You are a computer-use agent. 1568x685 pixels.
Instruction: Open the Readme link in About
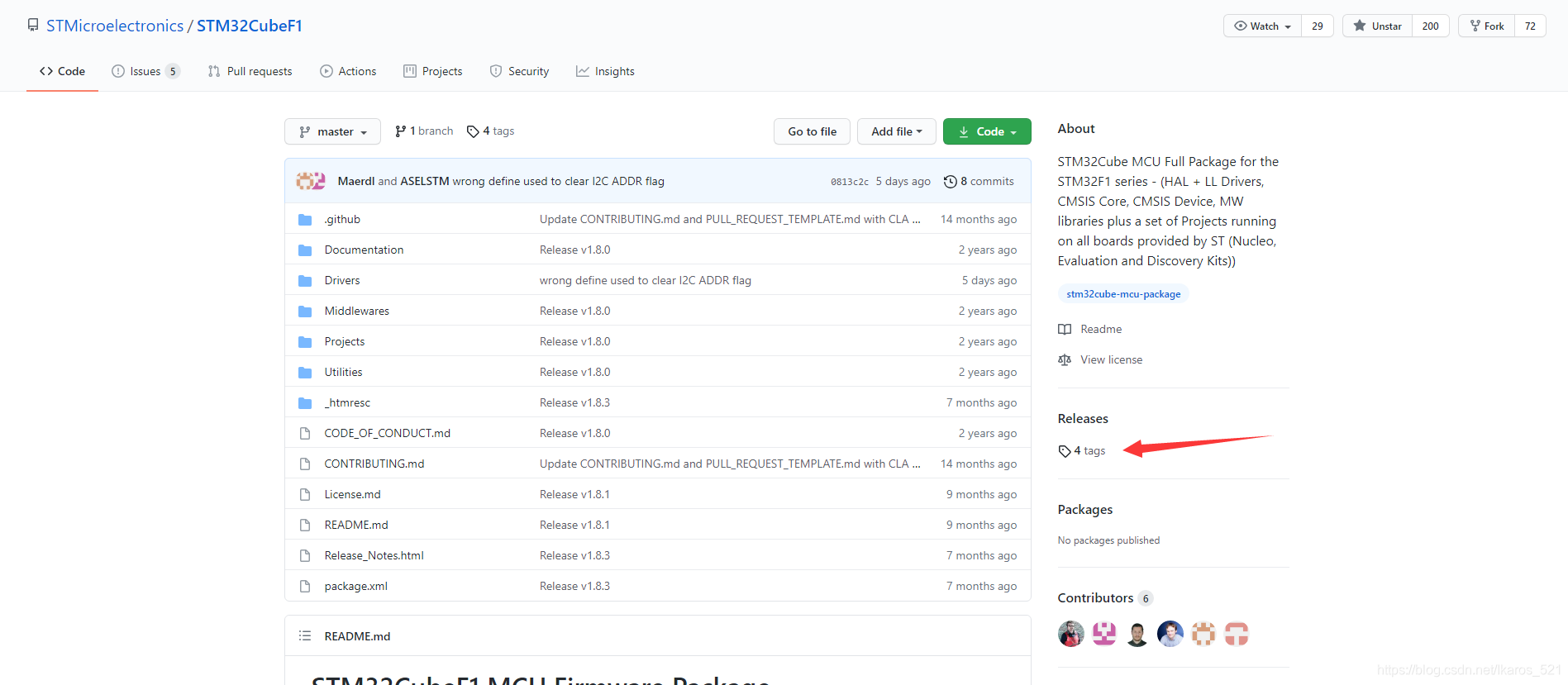tap(1090, 329)
